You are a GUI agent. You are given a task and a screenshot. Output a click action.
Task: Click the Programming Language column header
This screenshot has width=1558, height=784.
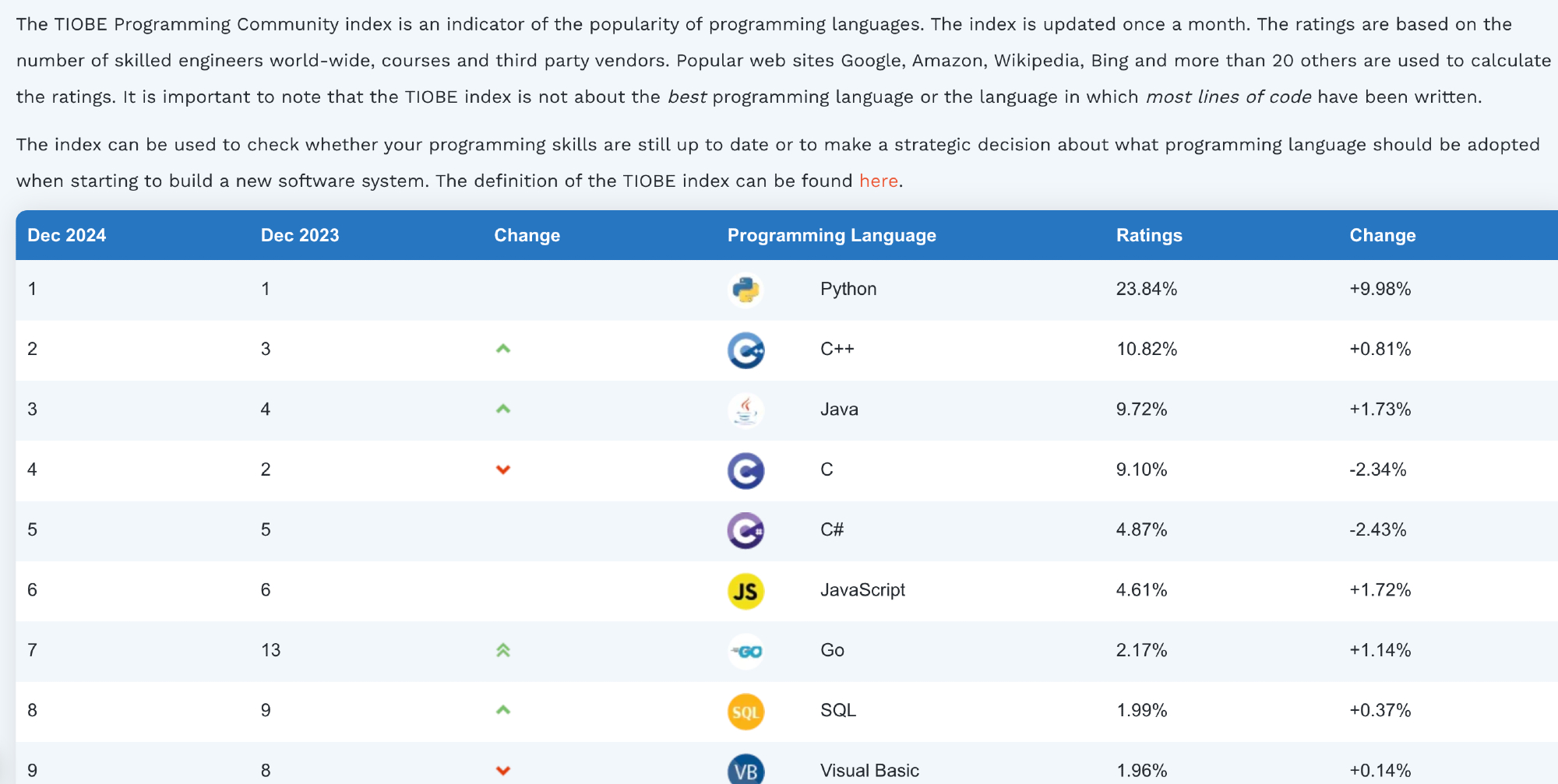[x=831, y=235]
